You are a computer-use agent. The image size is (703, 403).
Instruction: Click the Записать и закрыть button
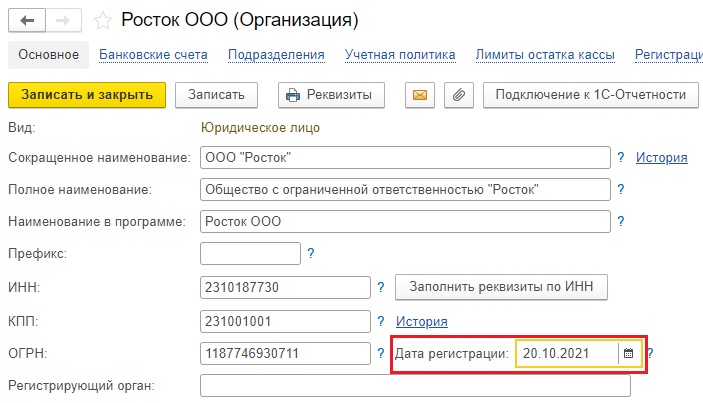(x=87, y=95)
